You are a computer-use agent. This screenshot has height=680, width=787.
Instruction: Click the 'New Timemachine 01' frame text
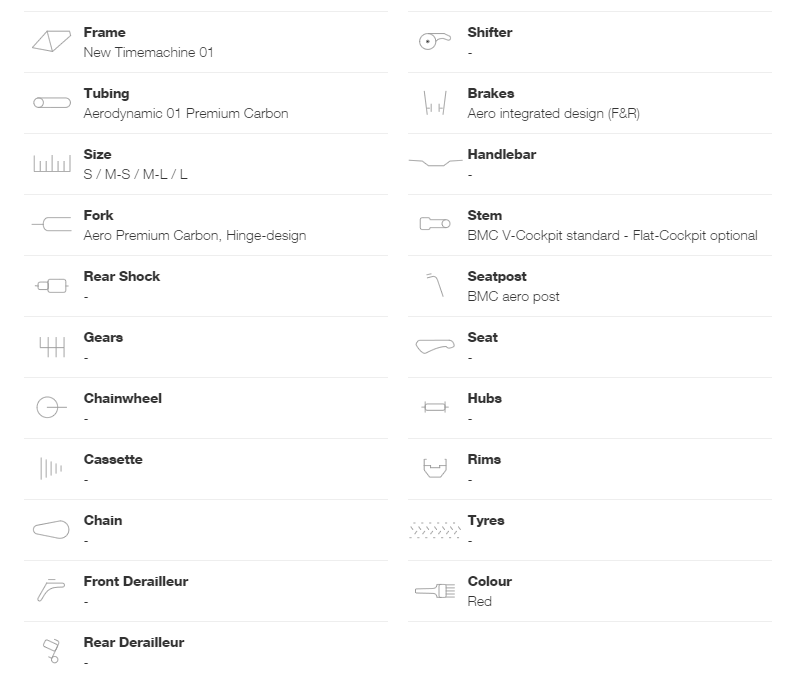point(149,52)
